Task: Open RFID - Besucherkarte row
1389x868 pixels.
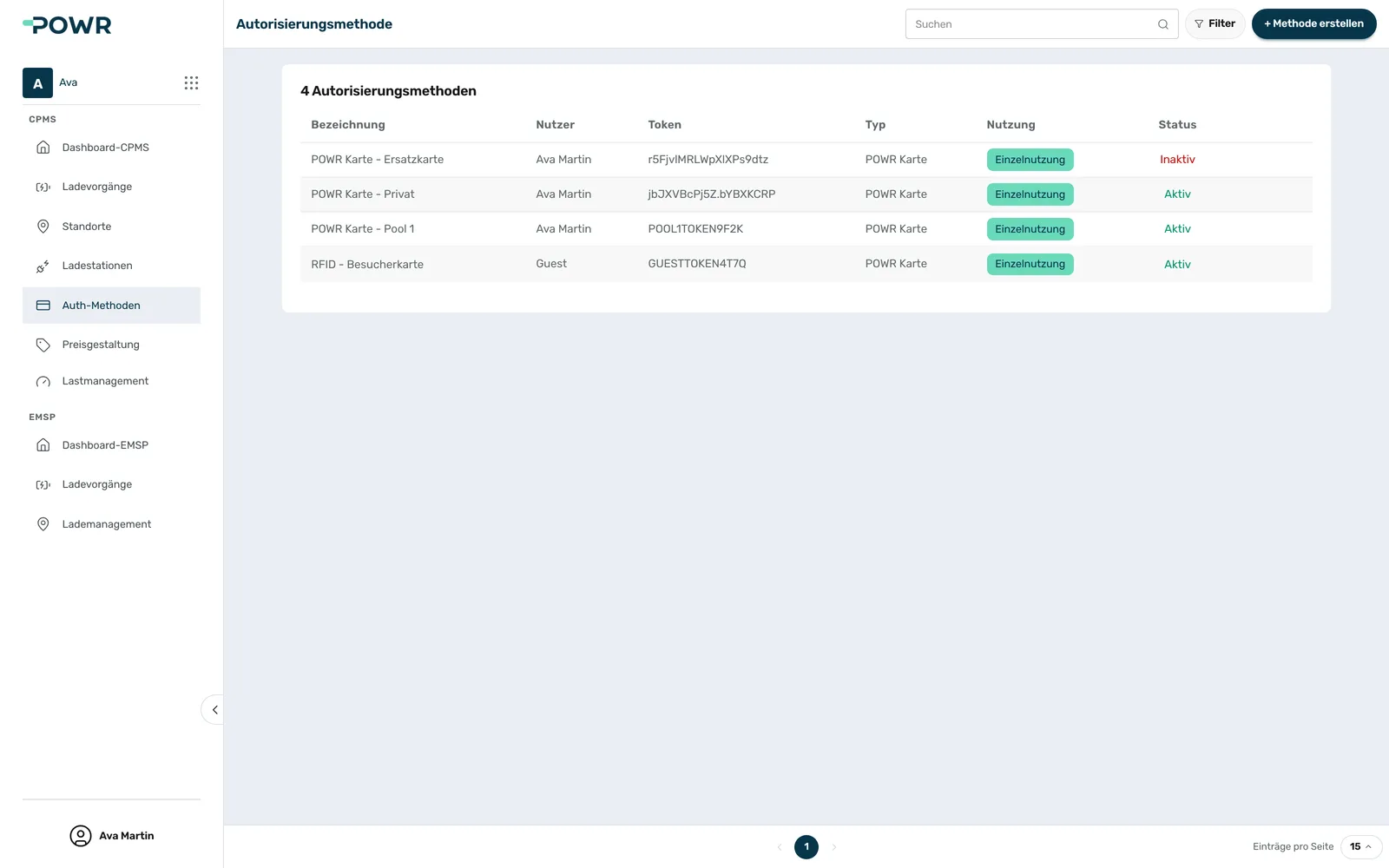Action: pyautogui.click(x=806, y=264)
